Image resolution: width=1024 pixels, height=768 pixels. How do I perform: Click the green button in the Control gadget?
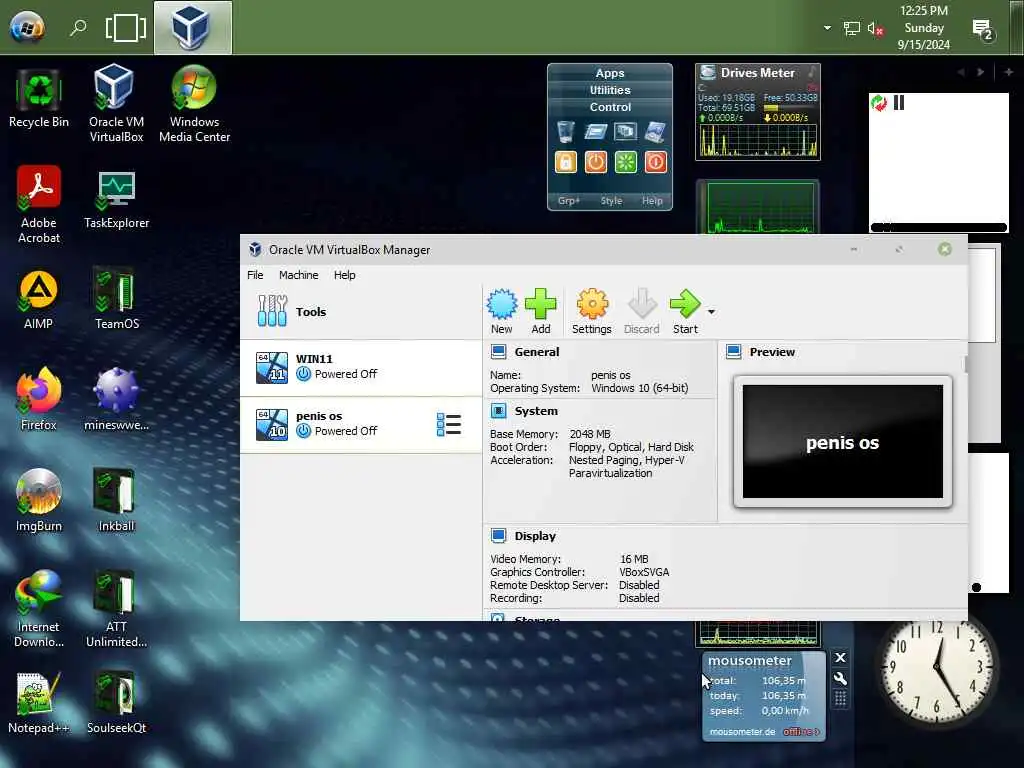point(626,162)
